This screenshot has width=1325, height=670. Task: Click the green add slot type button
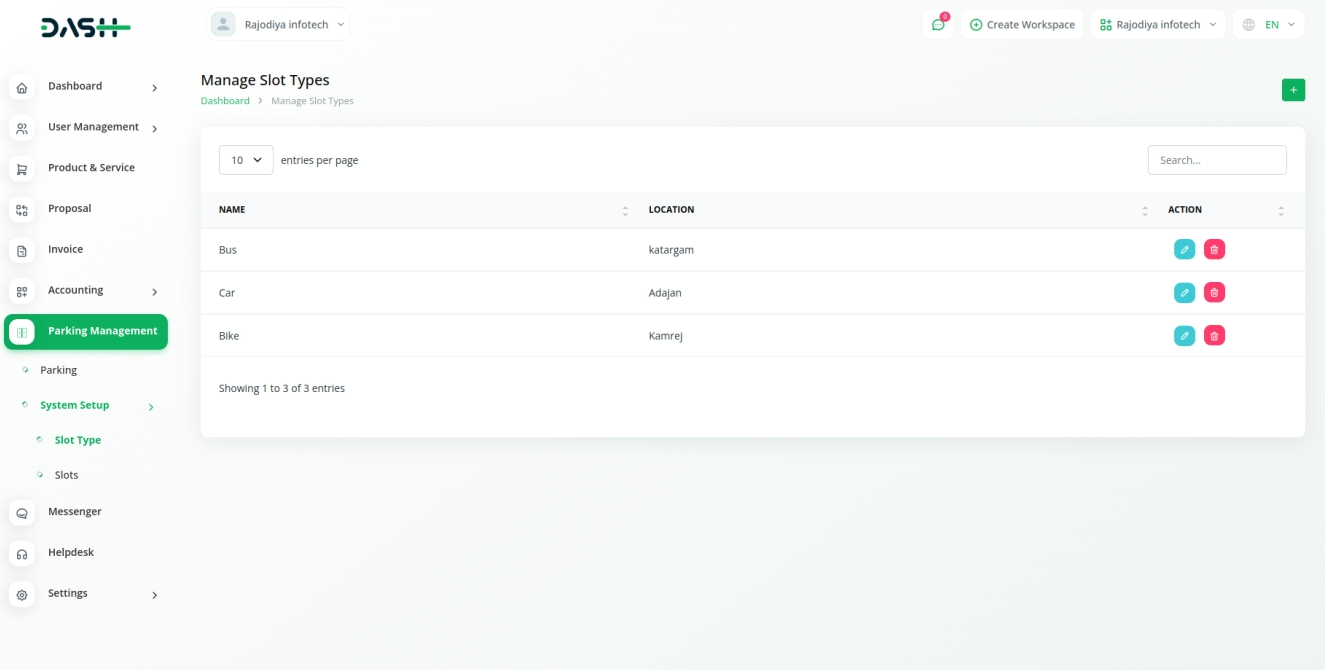click(1293, 90)
